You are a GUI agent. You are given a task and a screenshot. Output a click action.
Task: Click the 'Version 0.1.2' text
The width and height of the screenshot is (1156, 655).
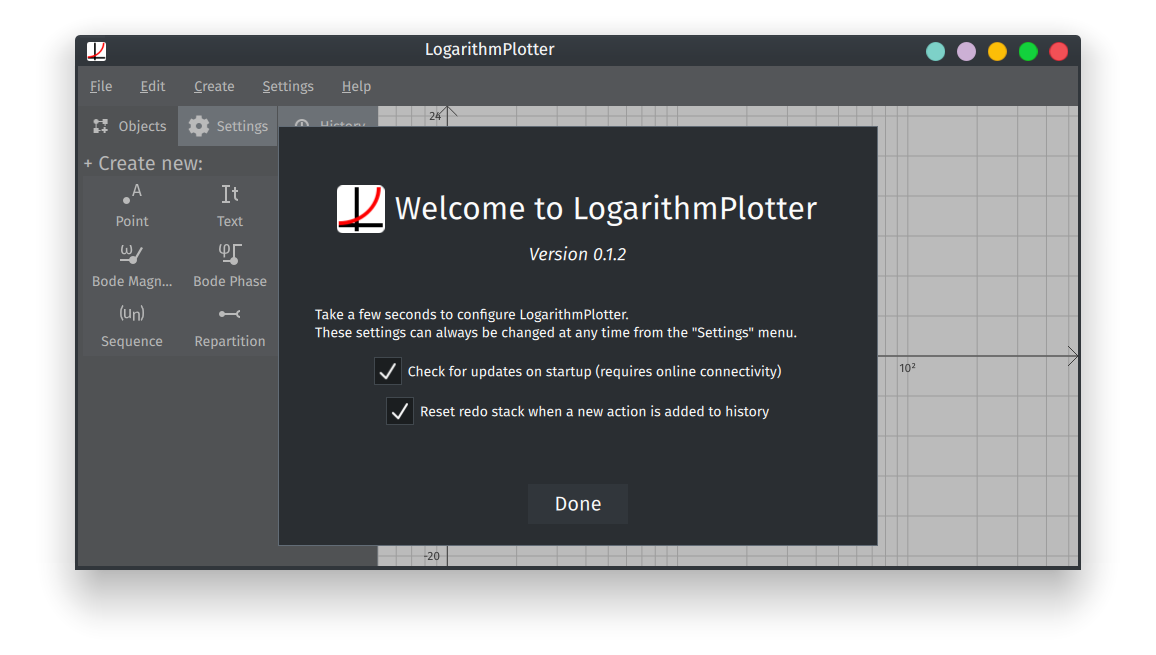pos(577,254)
